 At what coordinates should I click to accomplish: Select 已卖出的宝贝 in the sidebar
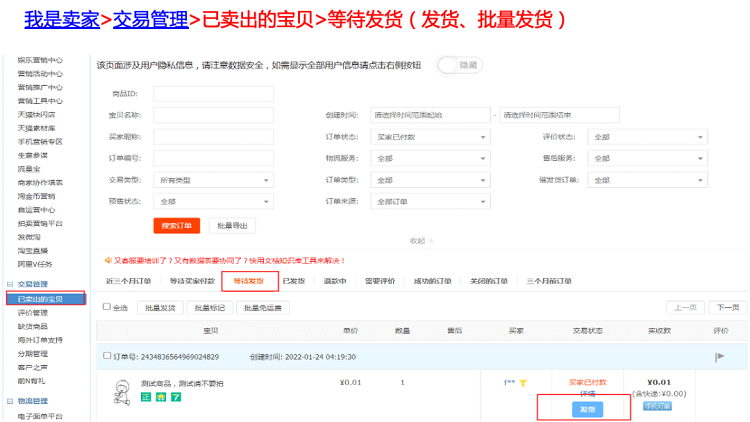point(43,299)
